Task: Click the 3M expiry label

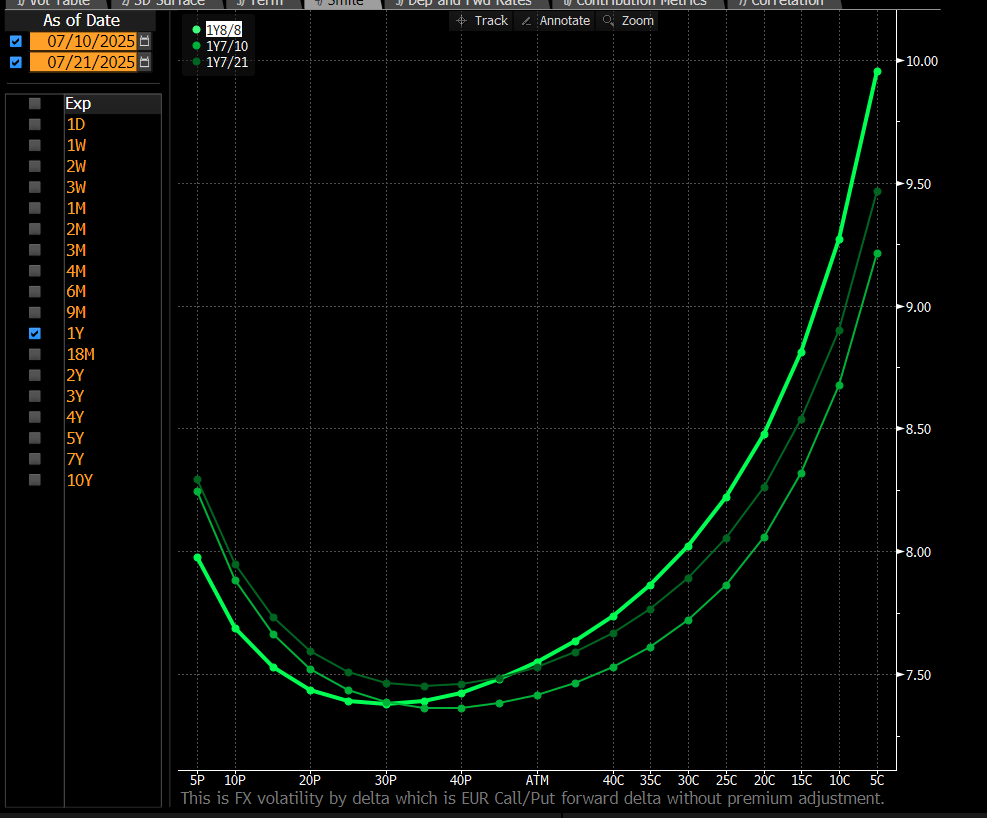Action: 76,250
